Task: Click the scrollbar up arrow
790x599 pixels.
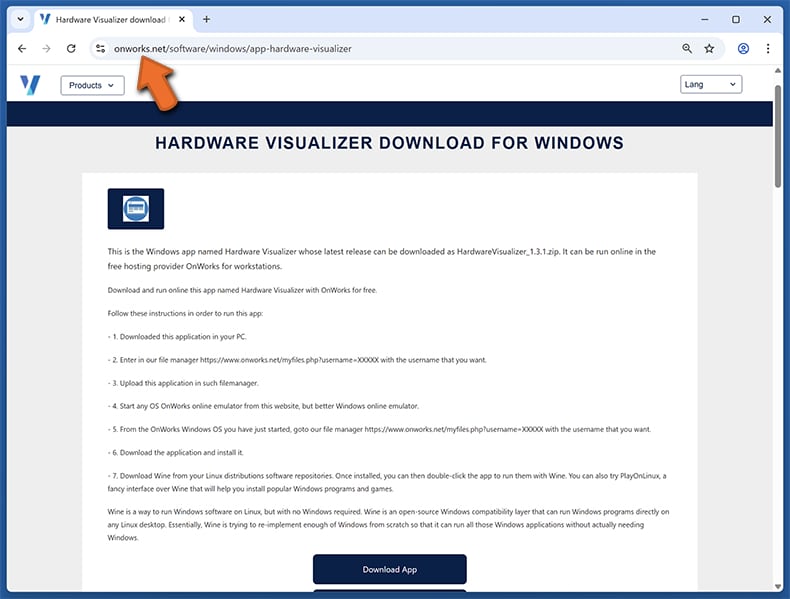Action: pyautogui.click(x=778, y=71)
